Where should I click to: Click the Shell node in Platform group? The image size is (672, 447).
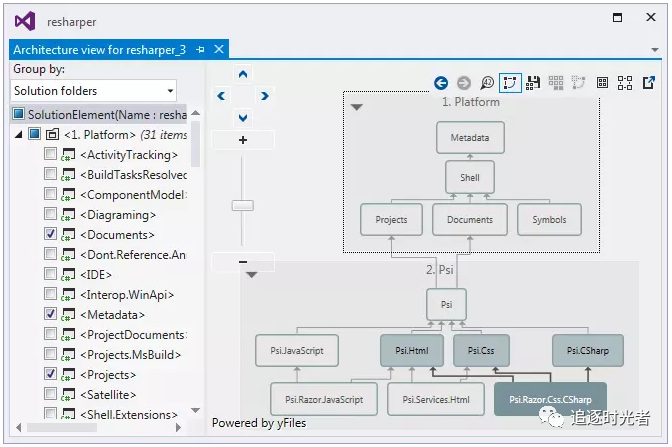tap(469, 178)
